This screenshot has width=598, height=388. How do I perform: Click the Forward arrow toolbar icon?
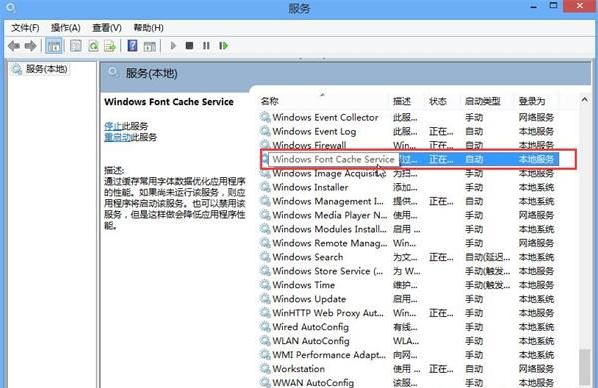coord(31,46)
